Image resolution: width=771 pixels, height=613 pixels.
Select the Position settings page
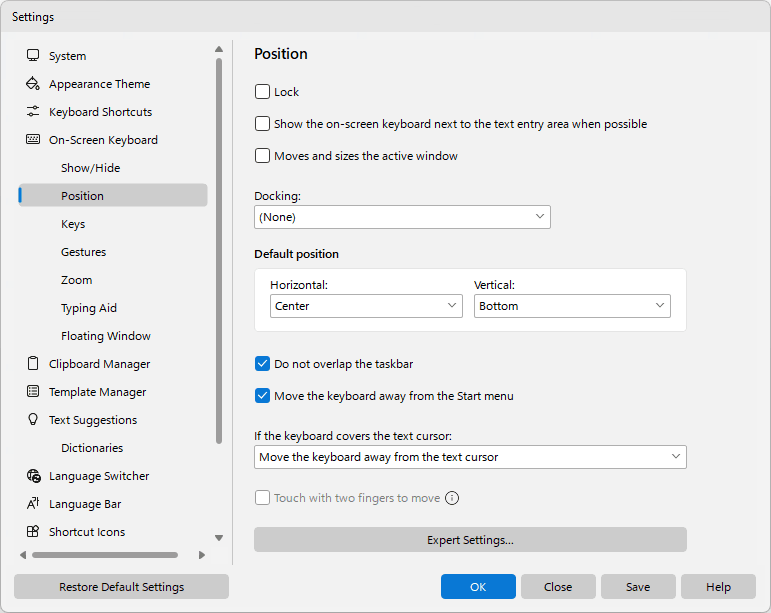[x=113, y=196]
